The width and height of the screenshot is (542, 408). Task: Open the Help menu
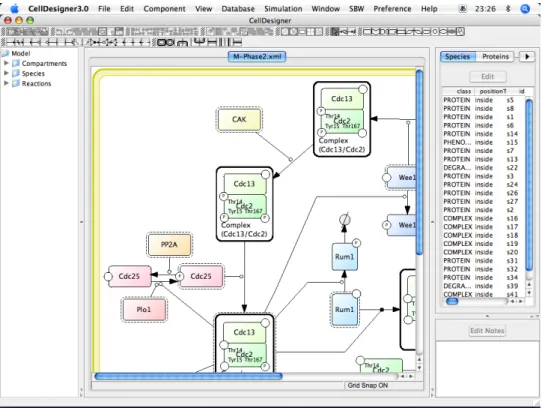tap(429, 9)
